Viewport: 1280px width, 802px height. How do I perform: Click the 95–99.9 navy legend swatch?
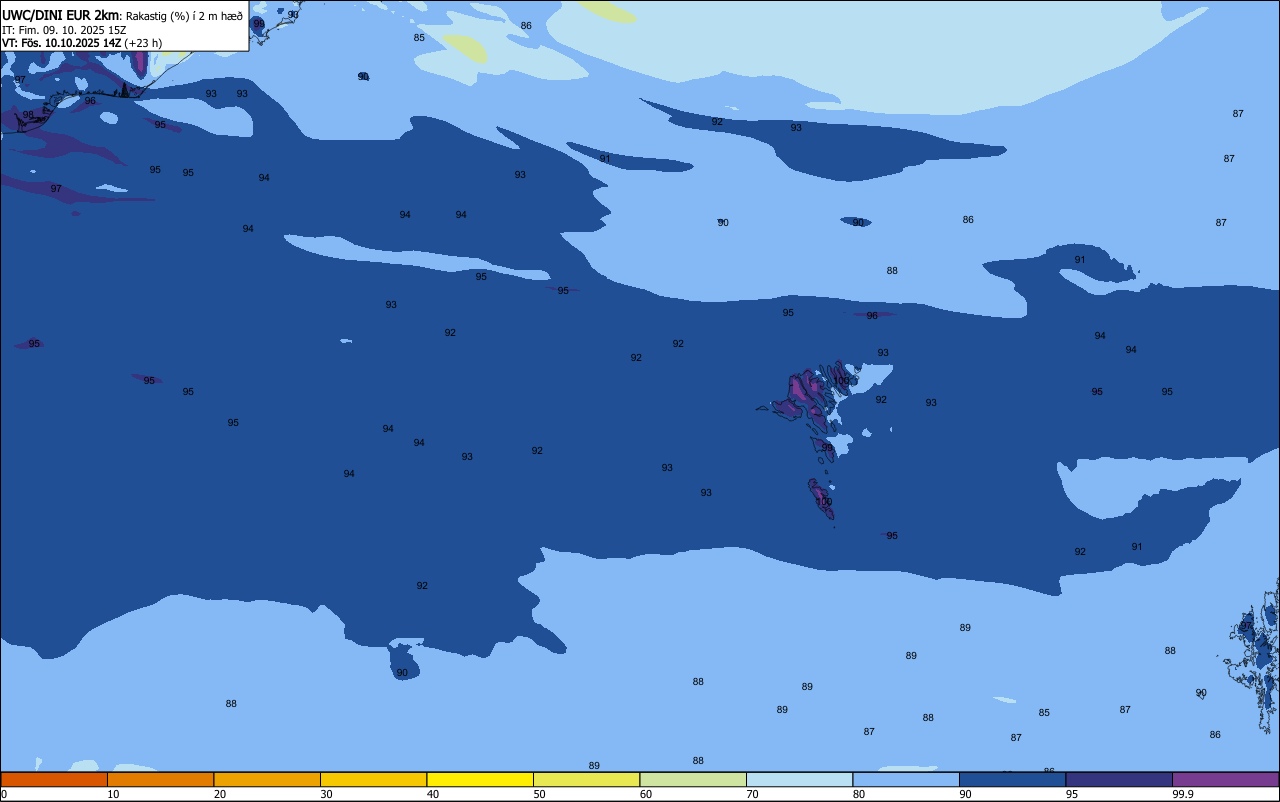[x=1119, y=779]
